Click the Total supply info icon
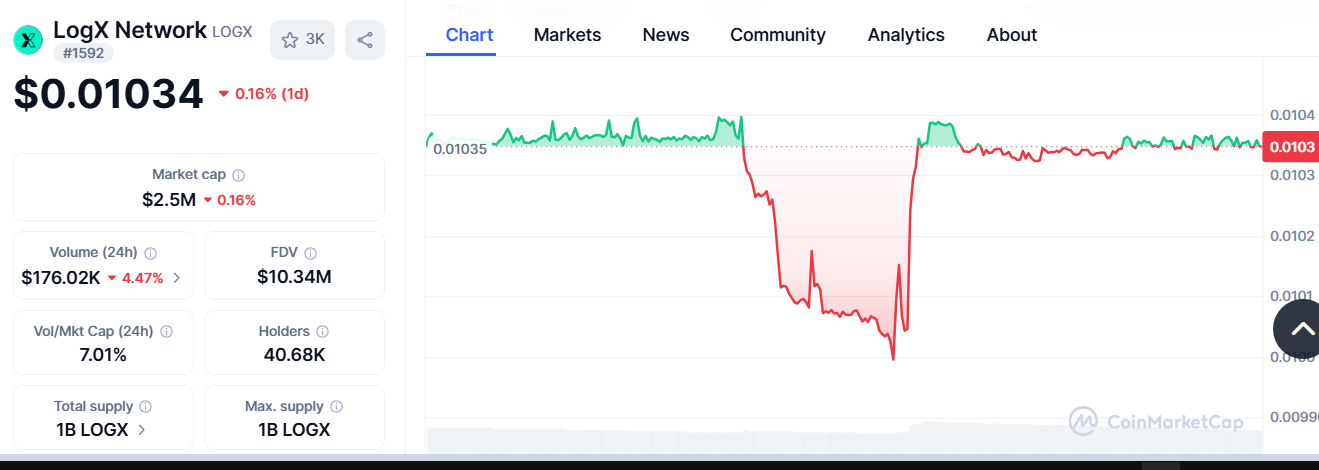The width and height of the screenshot is (1319, 470). [x=145, y=407]
